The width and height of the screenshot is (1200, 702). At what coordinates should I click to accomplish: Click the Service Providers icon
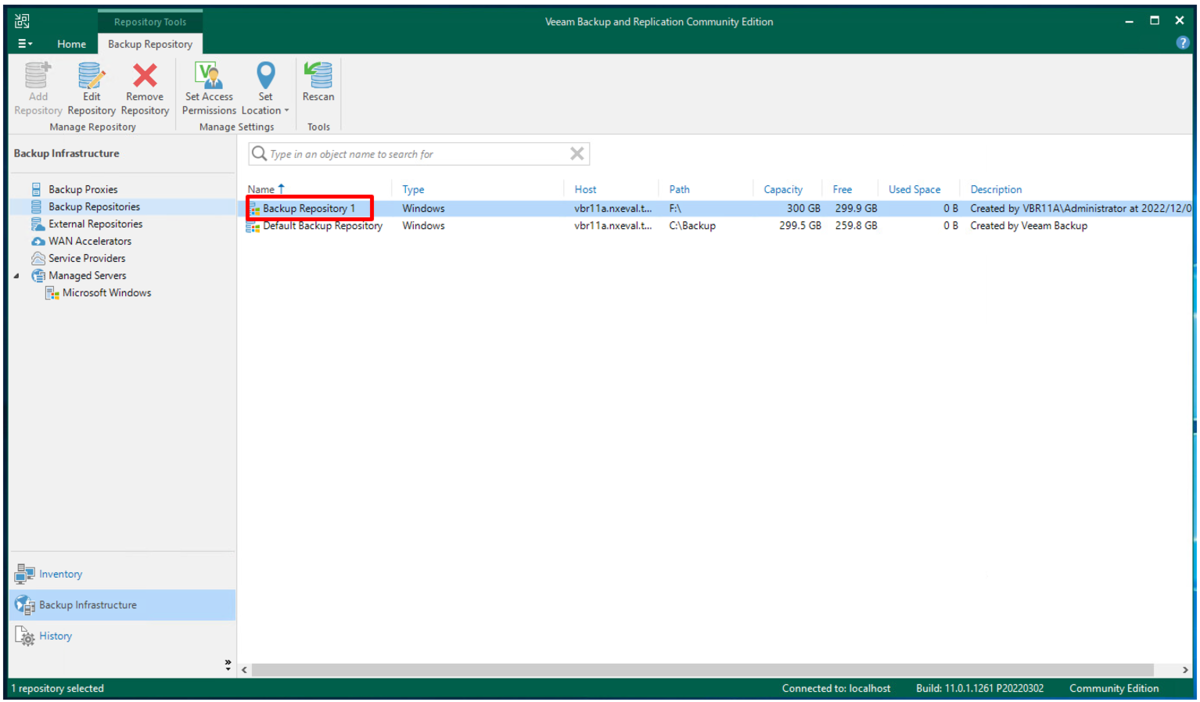[38, 258]
